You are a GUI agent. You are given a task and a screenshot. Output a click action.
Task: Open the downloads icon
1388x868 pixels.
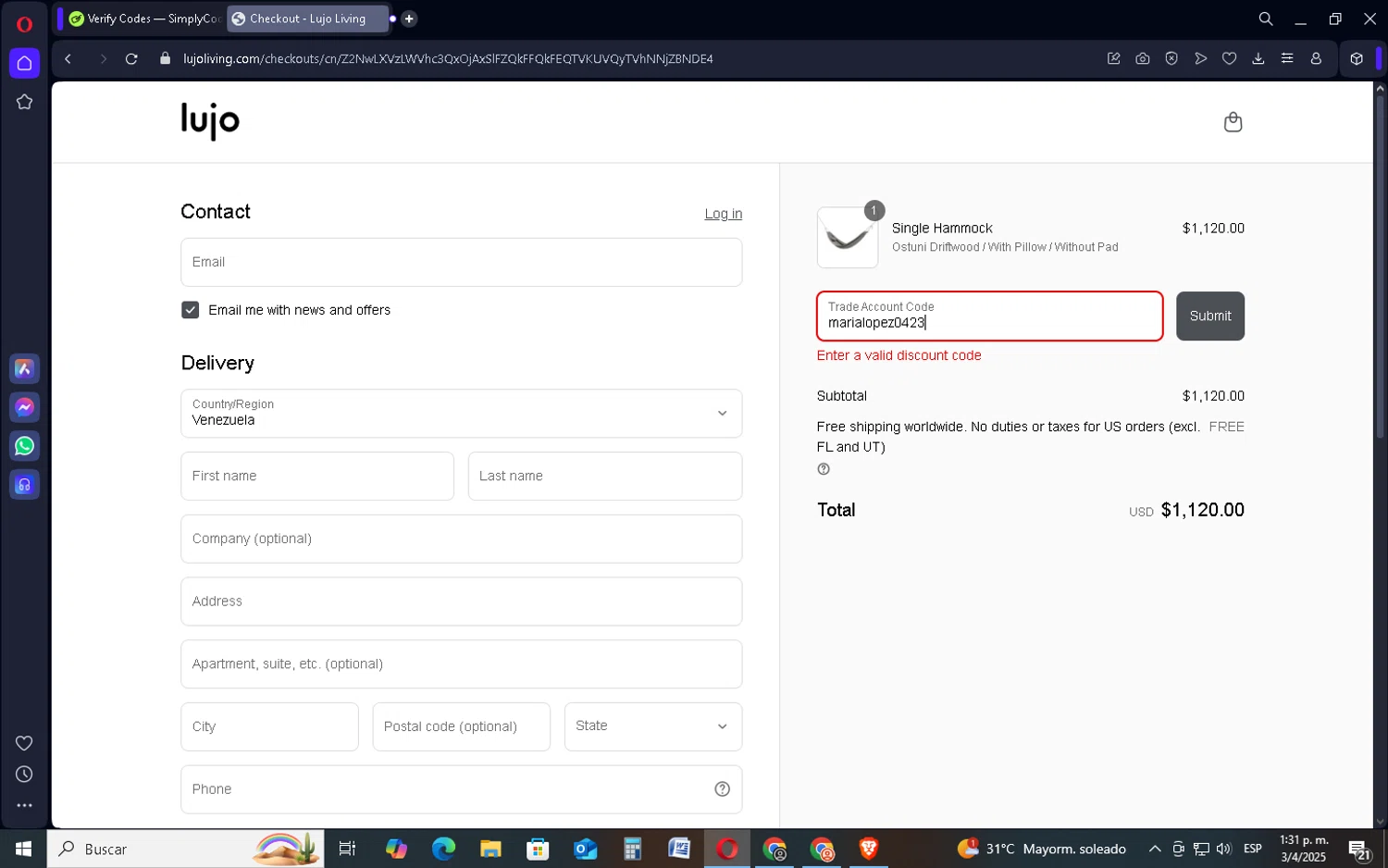pos(1258,58)
